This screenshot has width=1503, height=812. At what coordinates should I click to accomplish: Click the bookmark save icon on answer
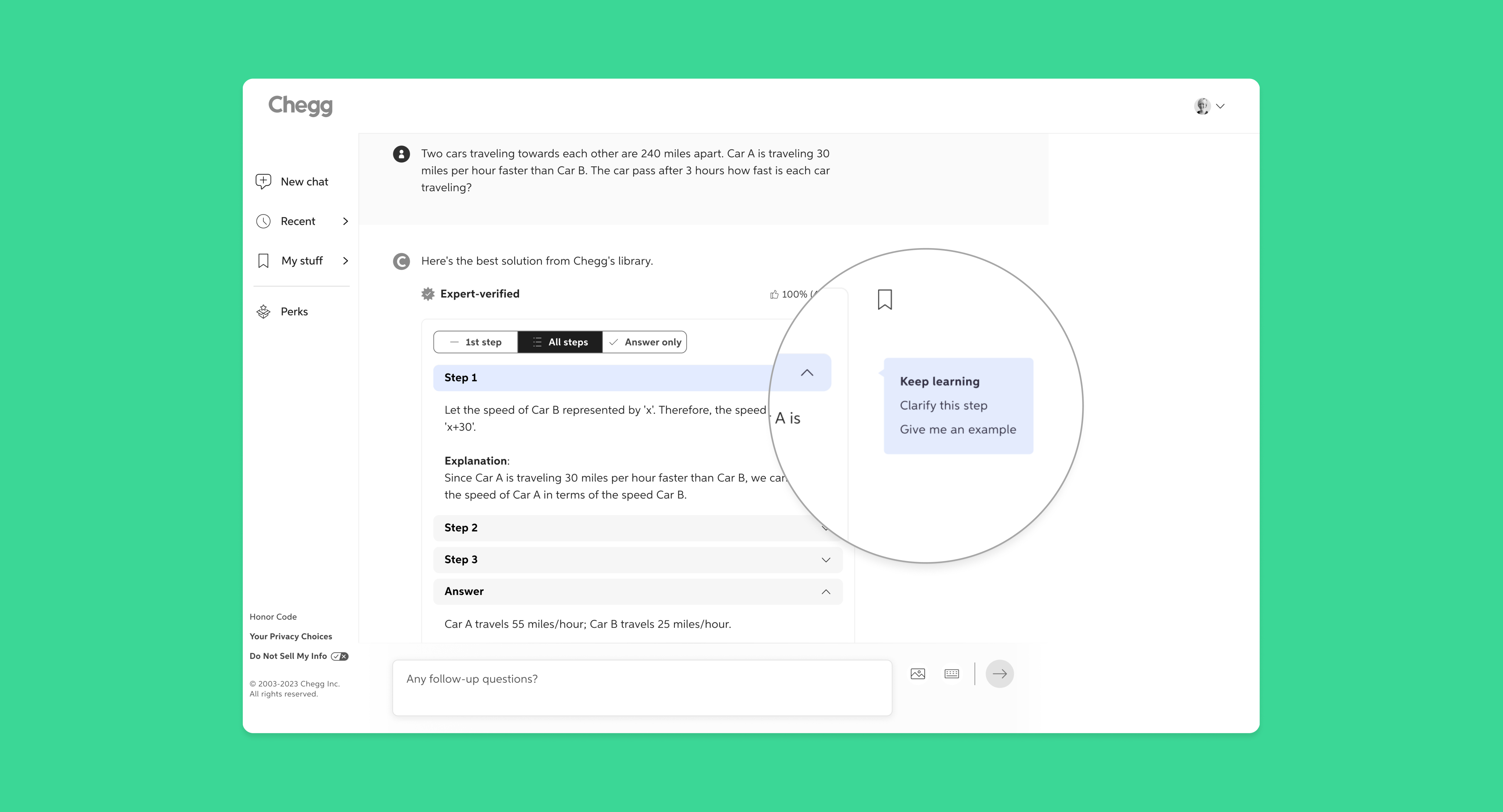pos(884,299)
